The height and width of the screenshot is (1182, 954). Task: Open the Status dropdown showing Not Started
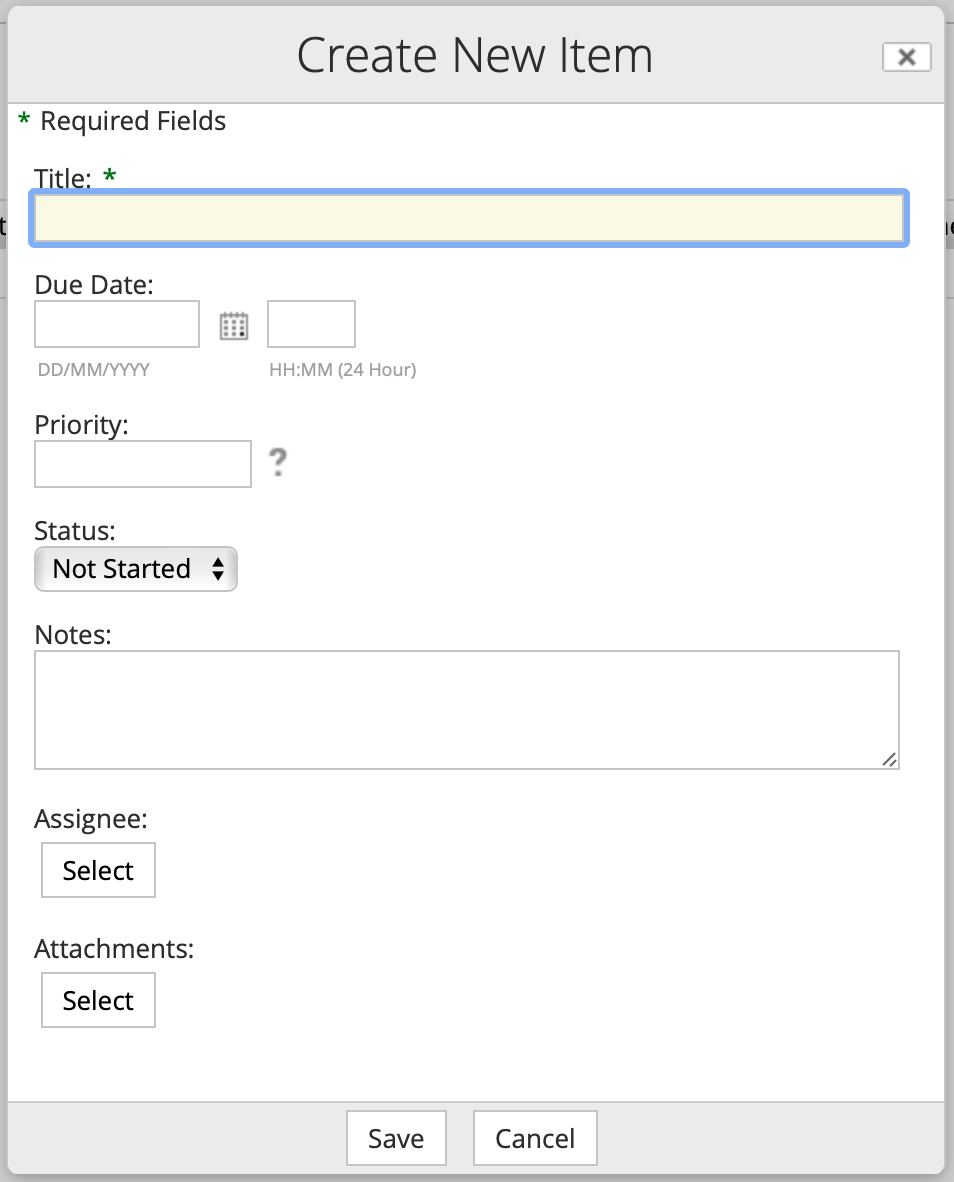136,568
